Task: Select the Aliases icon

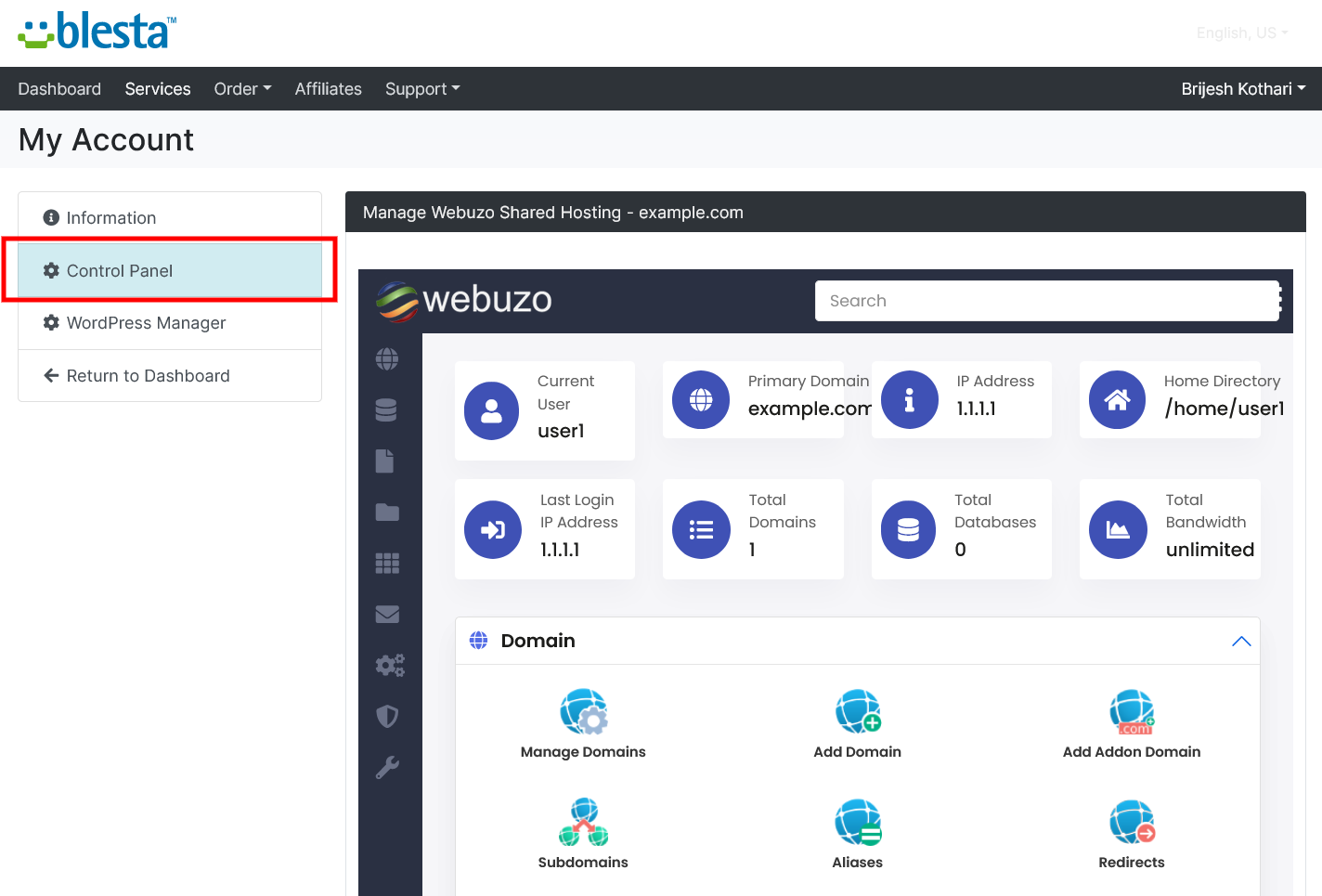Action: click(x=857, y=823)
